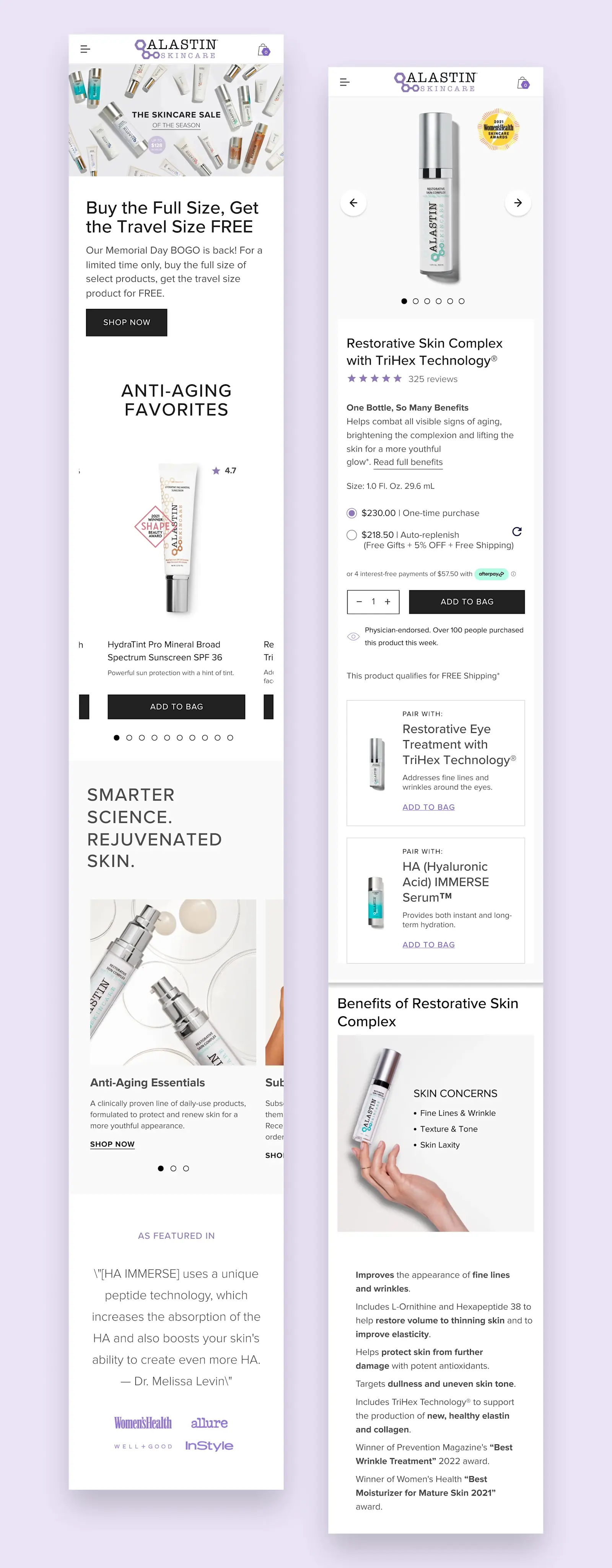Open hamburger menu on product page
The height and width of the screenshot is (1568, 612).
344,82
